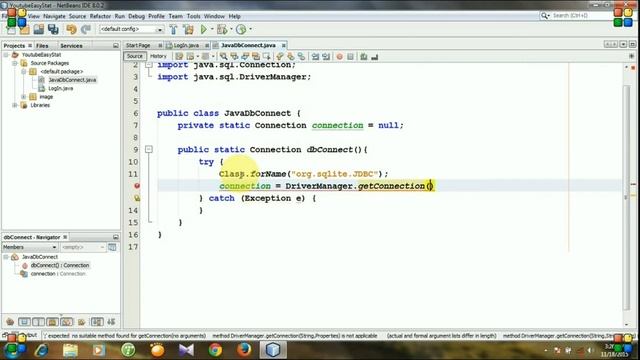640x360 pixels.
Task: Select LogIn.java in the Projects tree
Action: point(60,89)
